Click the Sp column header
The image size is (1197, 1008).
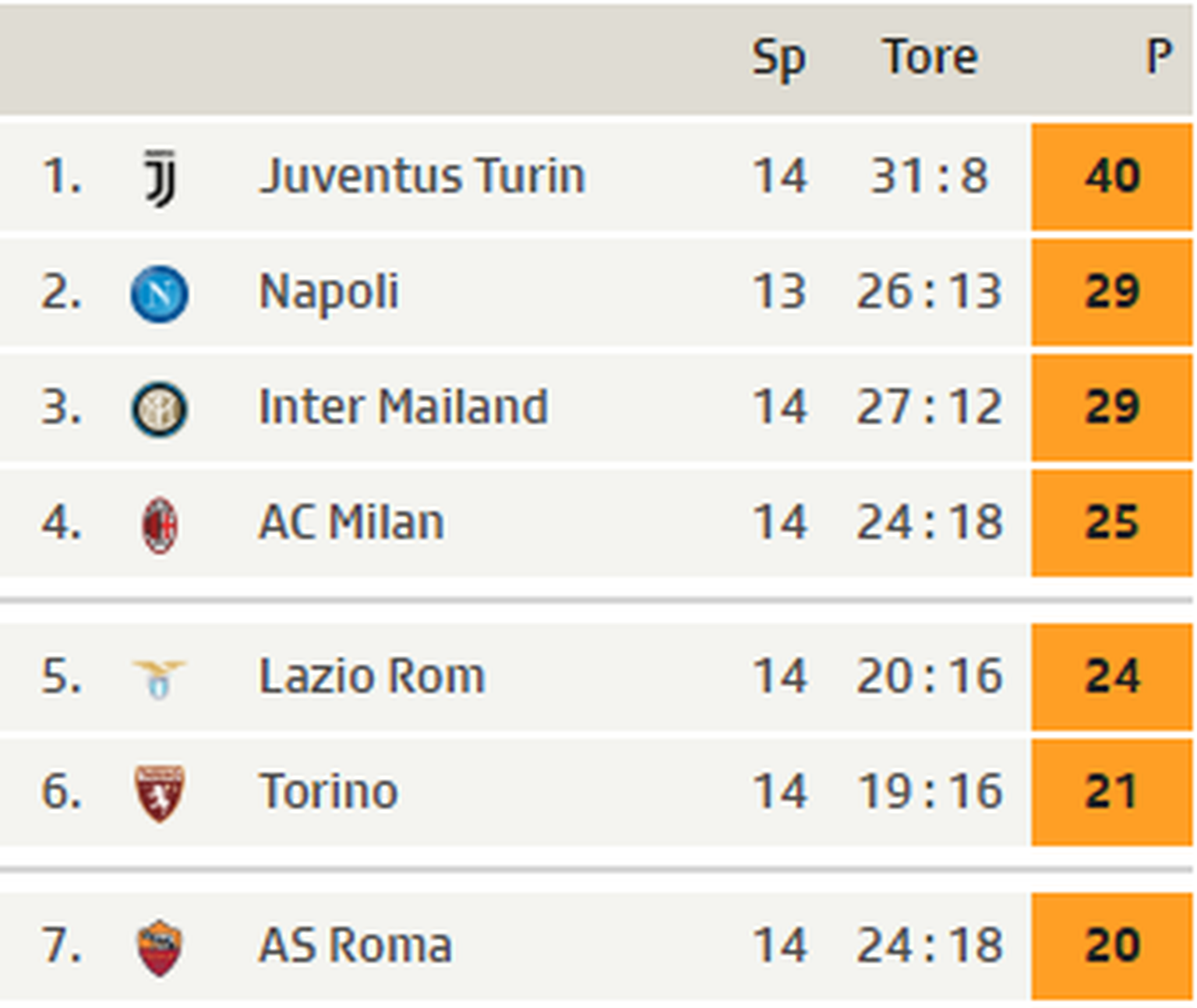coord(779,58)
